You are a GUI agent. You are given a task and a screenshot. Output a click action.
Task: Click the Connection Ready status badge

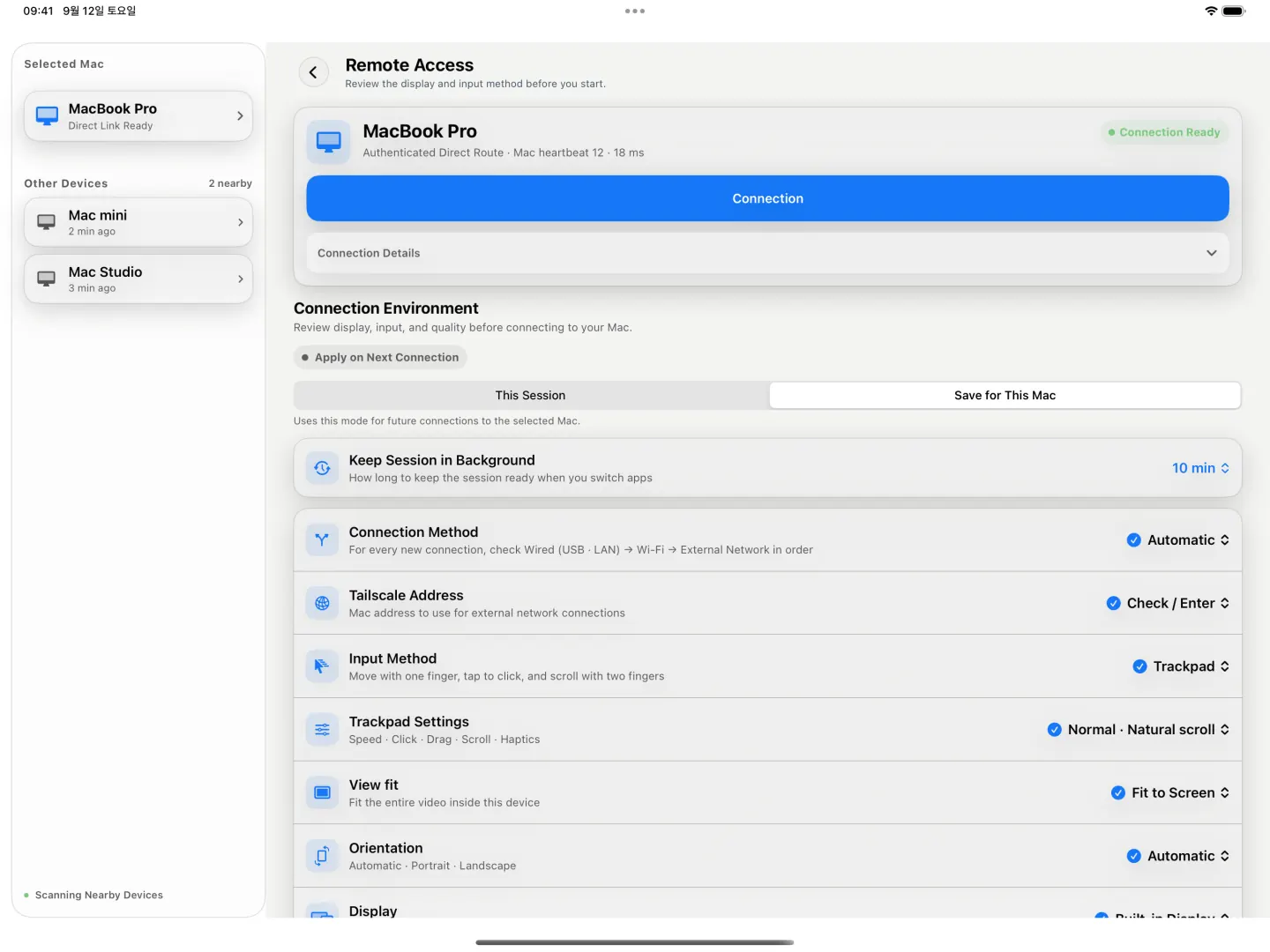[x=1164, y=132]
